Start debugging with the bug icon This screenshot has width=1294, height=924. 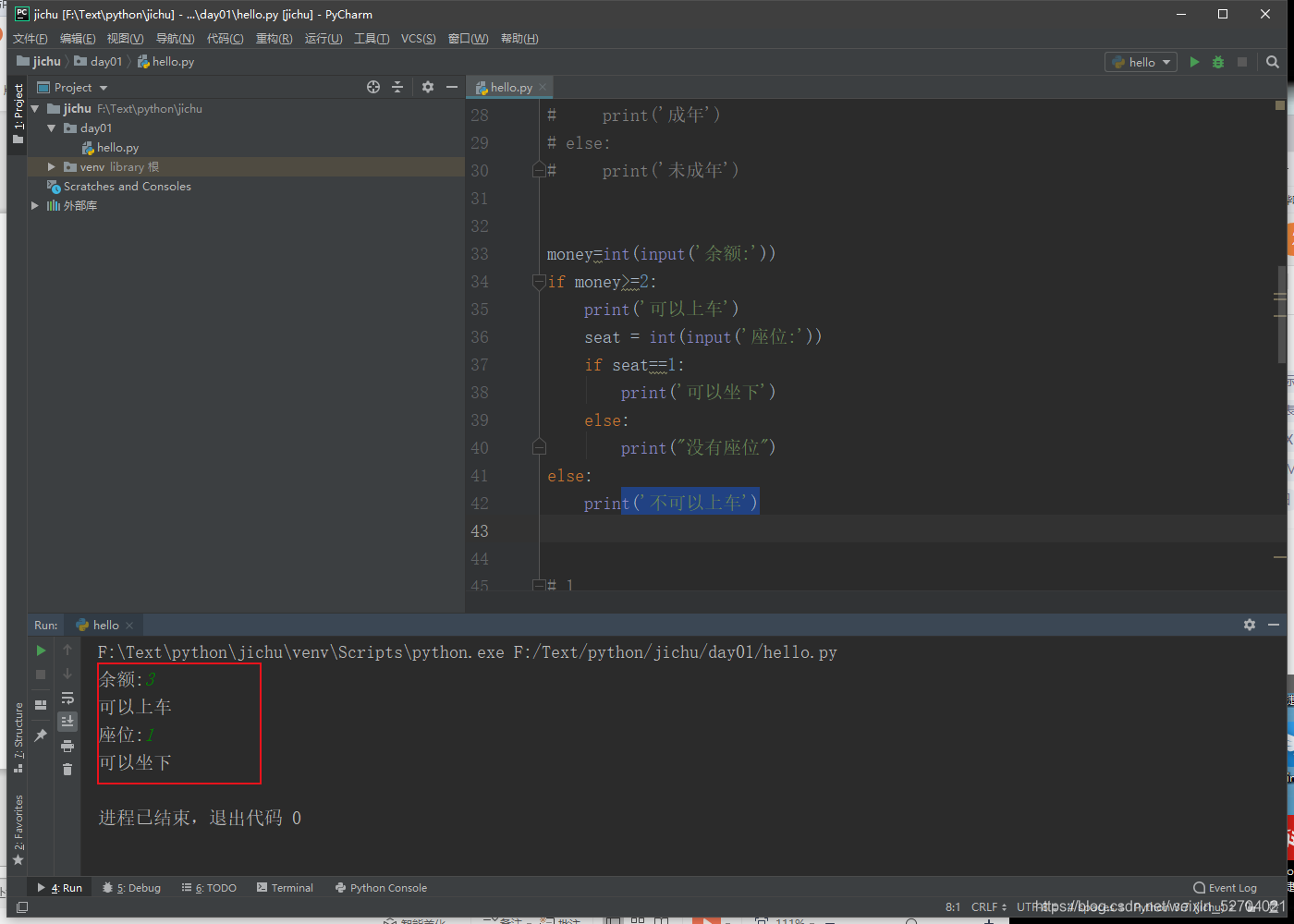click(x=1218, y=62)
